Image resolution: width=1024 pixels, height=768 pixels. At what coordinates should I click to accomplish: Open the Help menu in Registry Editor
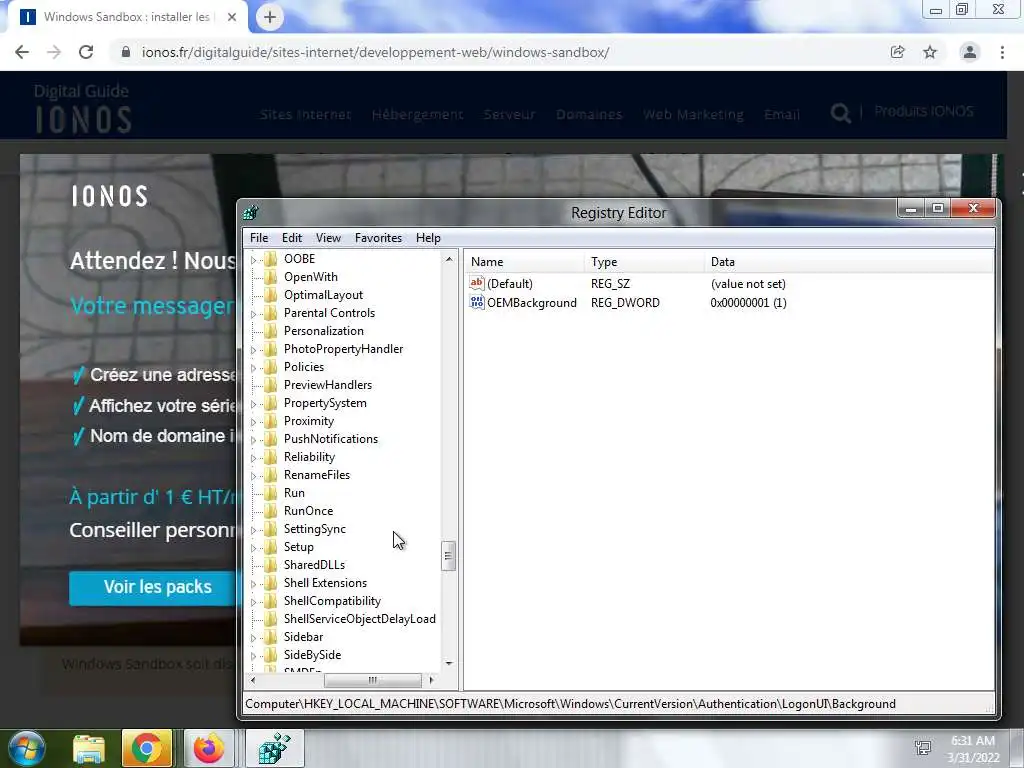coord(428,238)
